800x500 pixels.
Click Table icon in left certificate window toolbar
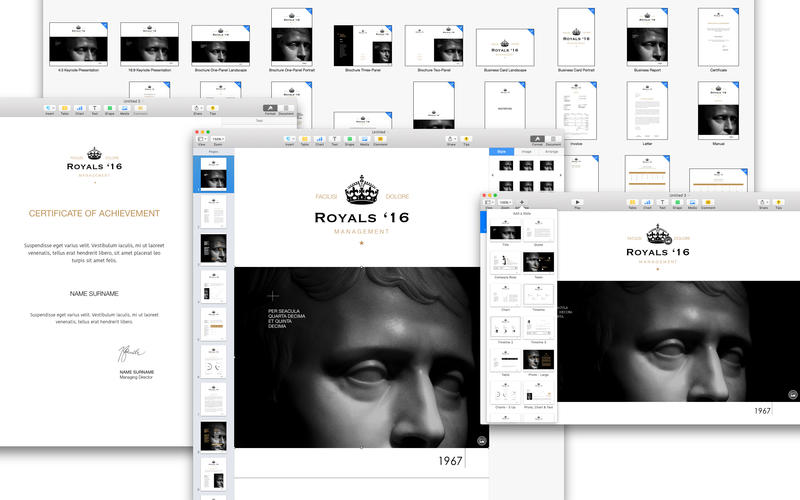pyautogui.click(x=64, y=108)
